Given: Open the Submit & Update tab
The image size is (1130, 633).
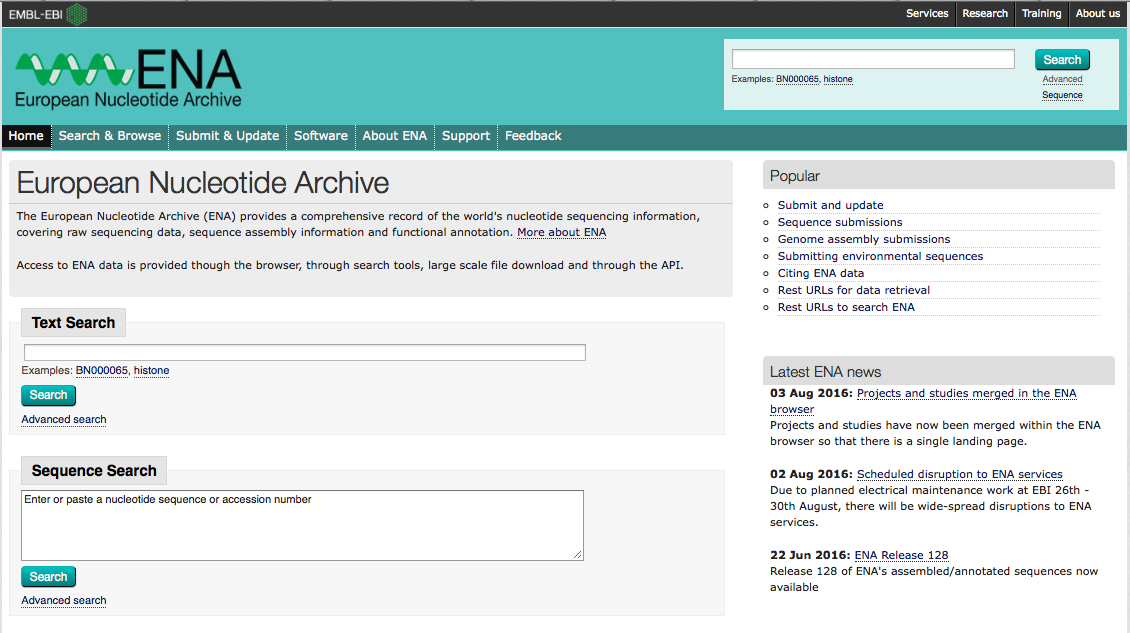Looking at the screenshot, I should (227, 136).
